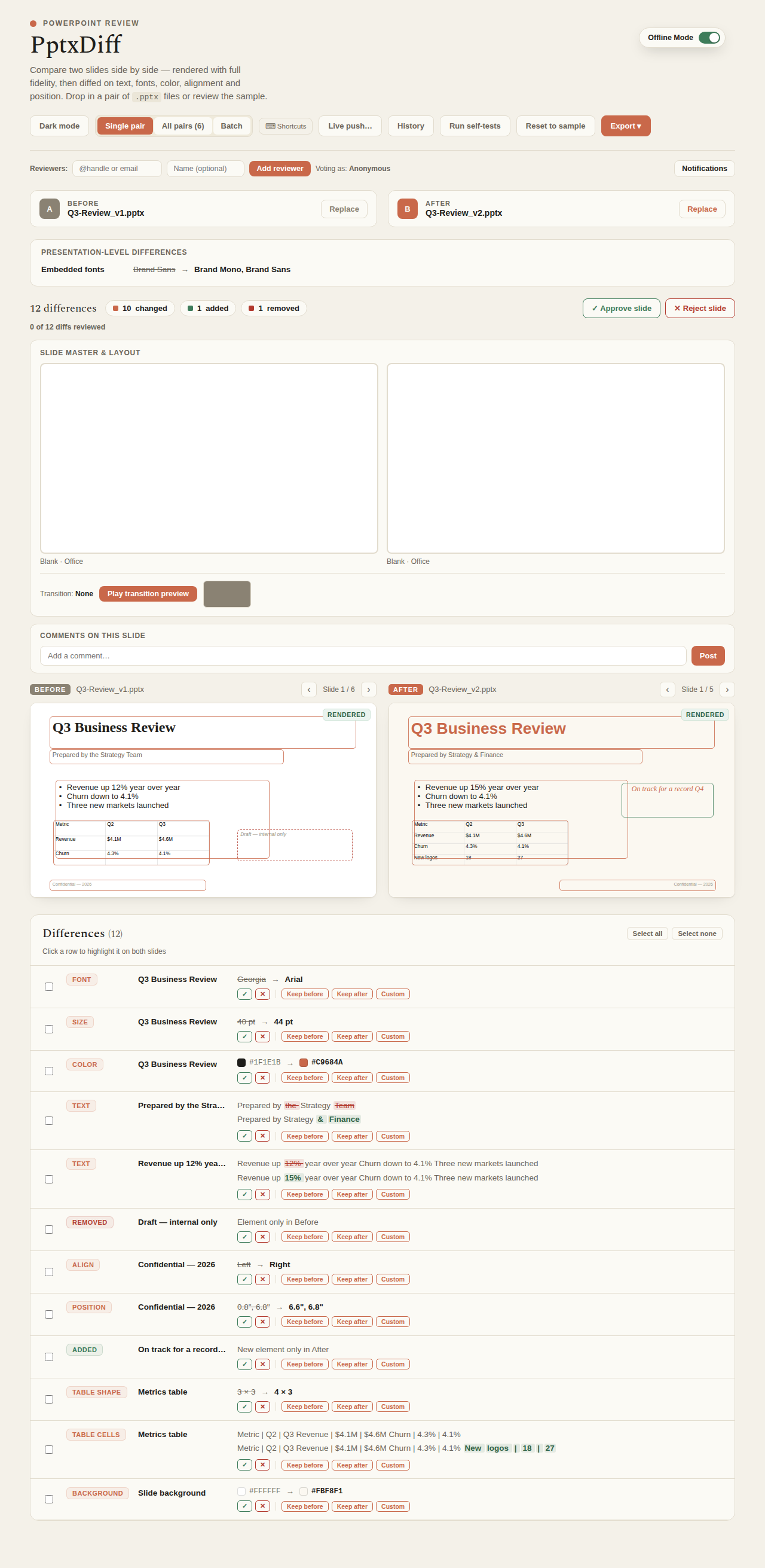Go to next After slide
Screen dimensions: 765x1568
point(727,690)
